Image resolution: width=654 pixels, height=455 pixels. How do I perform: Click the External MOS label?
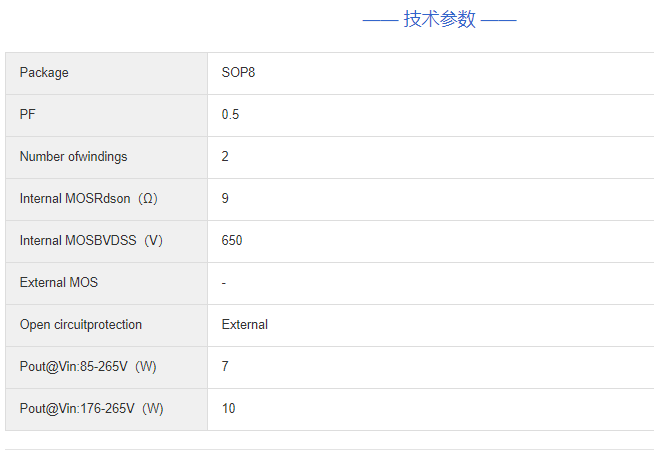tap(59, 283)
